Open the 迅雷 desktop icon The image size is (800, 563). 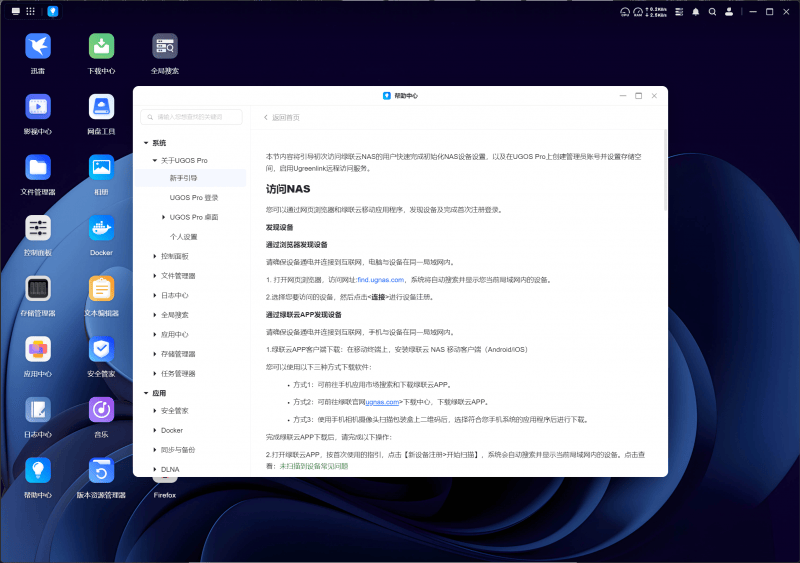(x=38, y=46)
